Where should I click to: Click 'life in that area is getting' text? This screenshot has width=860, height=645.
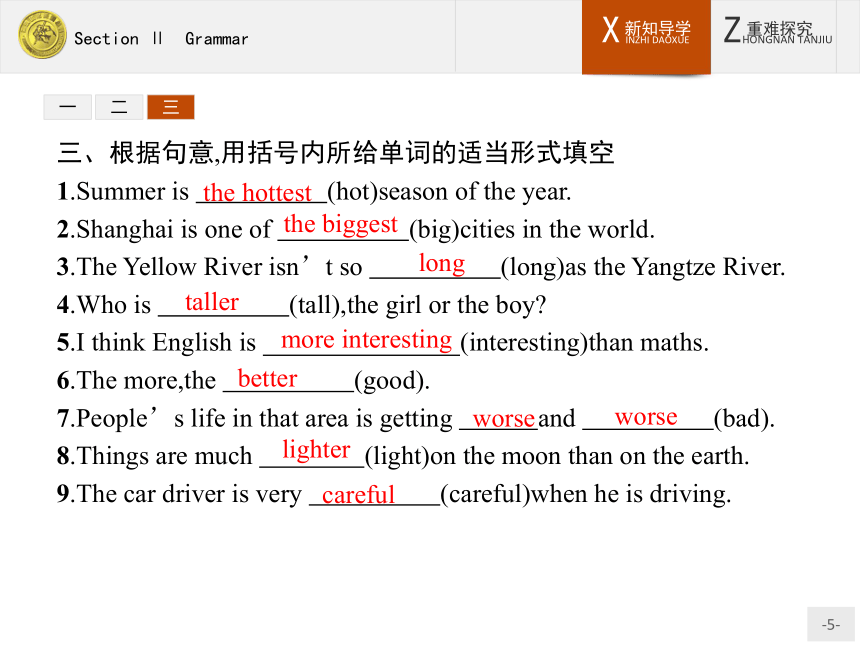pos(321,418)
